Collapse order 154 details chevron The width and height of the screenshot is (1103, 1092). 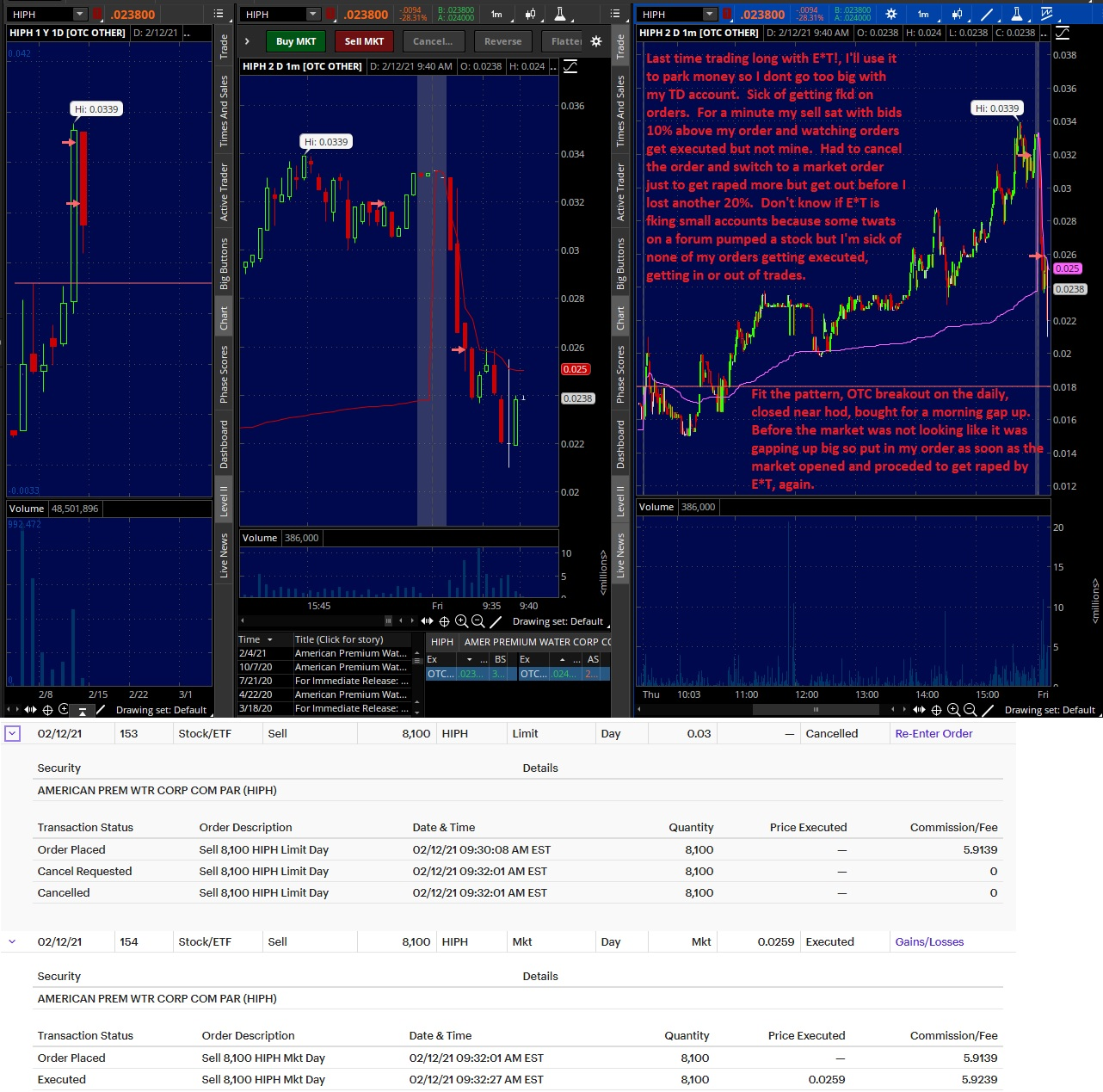[x=12, y=941]
